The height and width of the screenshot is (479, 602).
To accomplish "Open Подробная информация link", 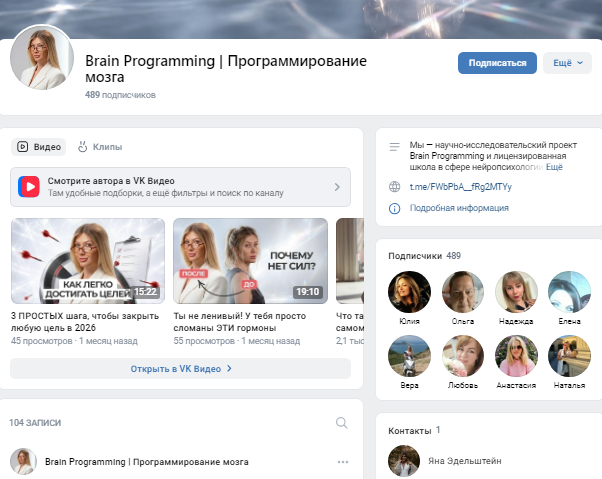I will coord(459,208).
